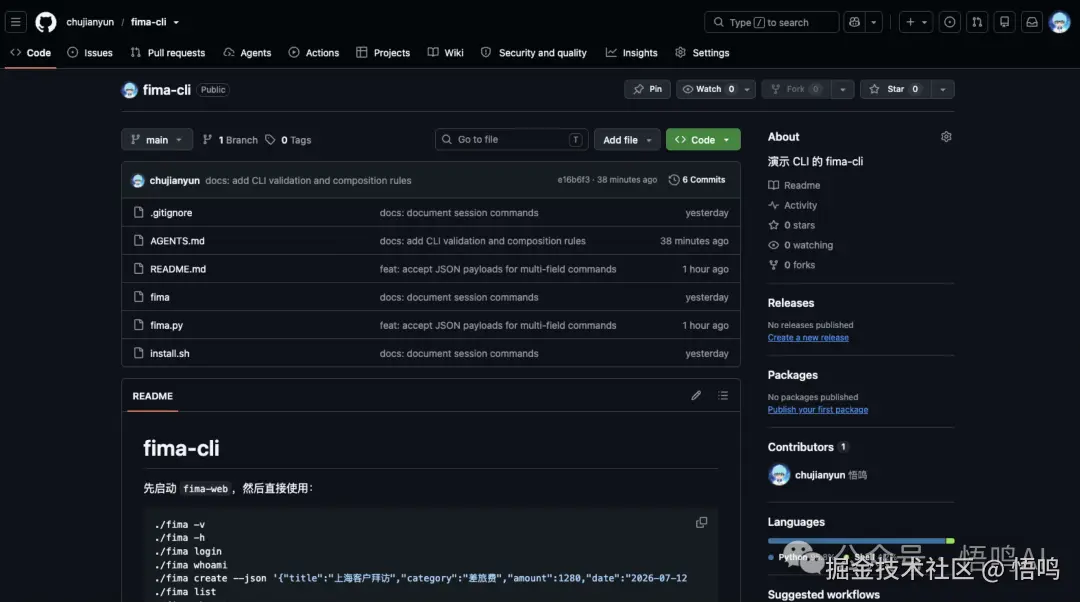
Task: Open commit history clock icon
Action: pyautogui.click(x=674, y=180)
